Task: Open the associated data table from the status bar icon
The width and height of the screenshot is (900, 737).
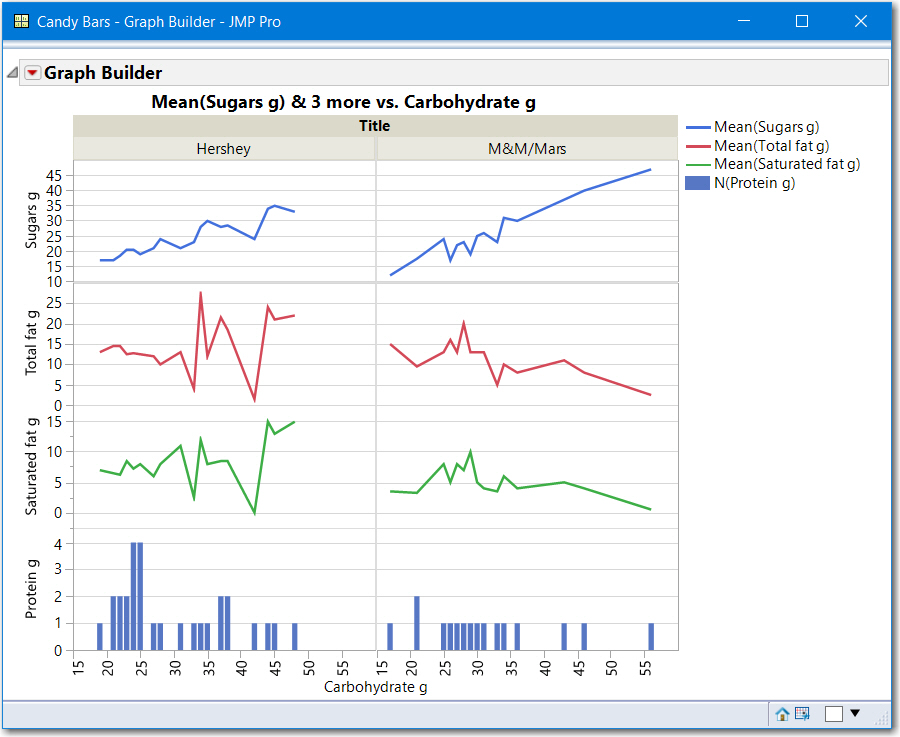Action: [x=803, y=714]
